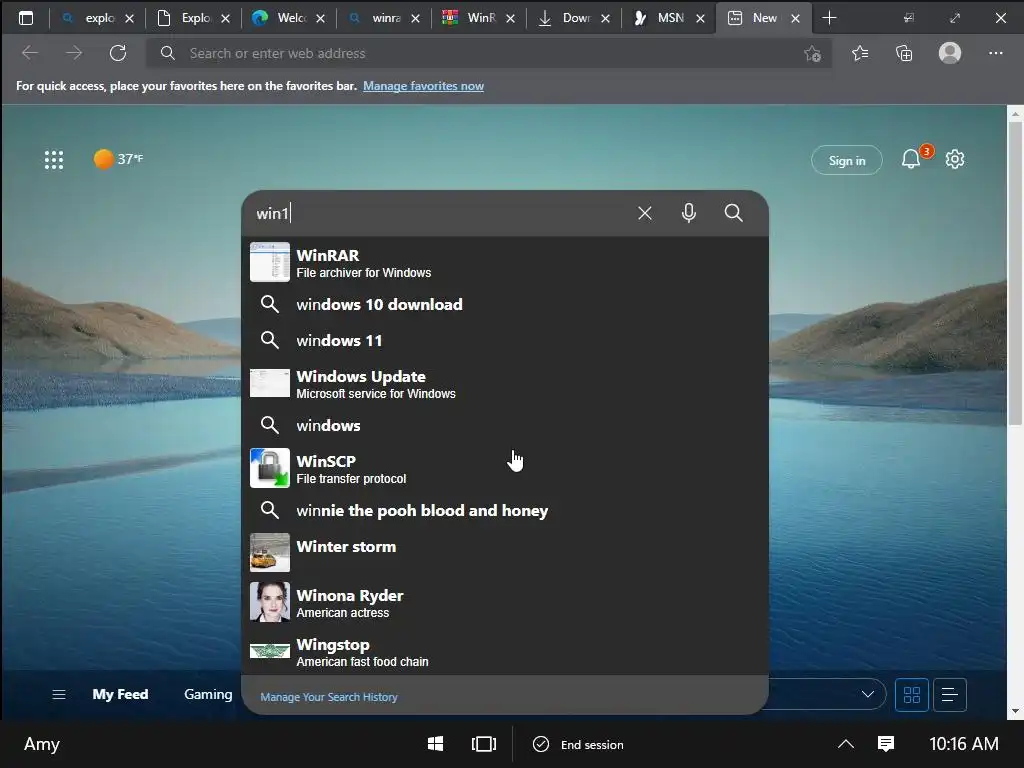Choose the Winter storm suggestion
This screenshot has height=768, width=1024.
(505, 552)
